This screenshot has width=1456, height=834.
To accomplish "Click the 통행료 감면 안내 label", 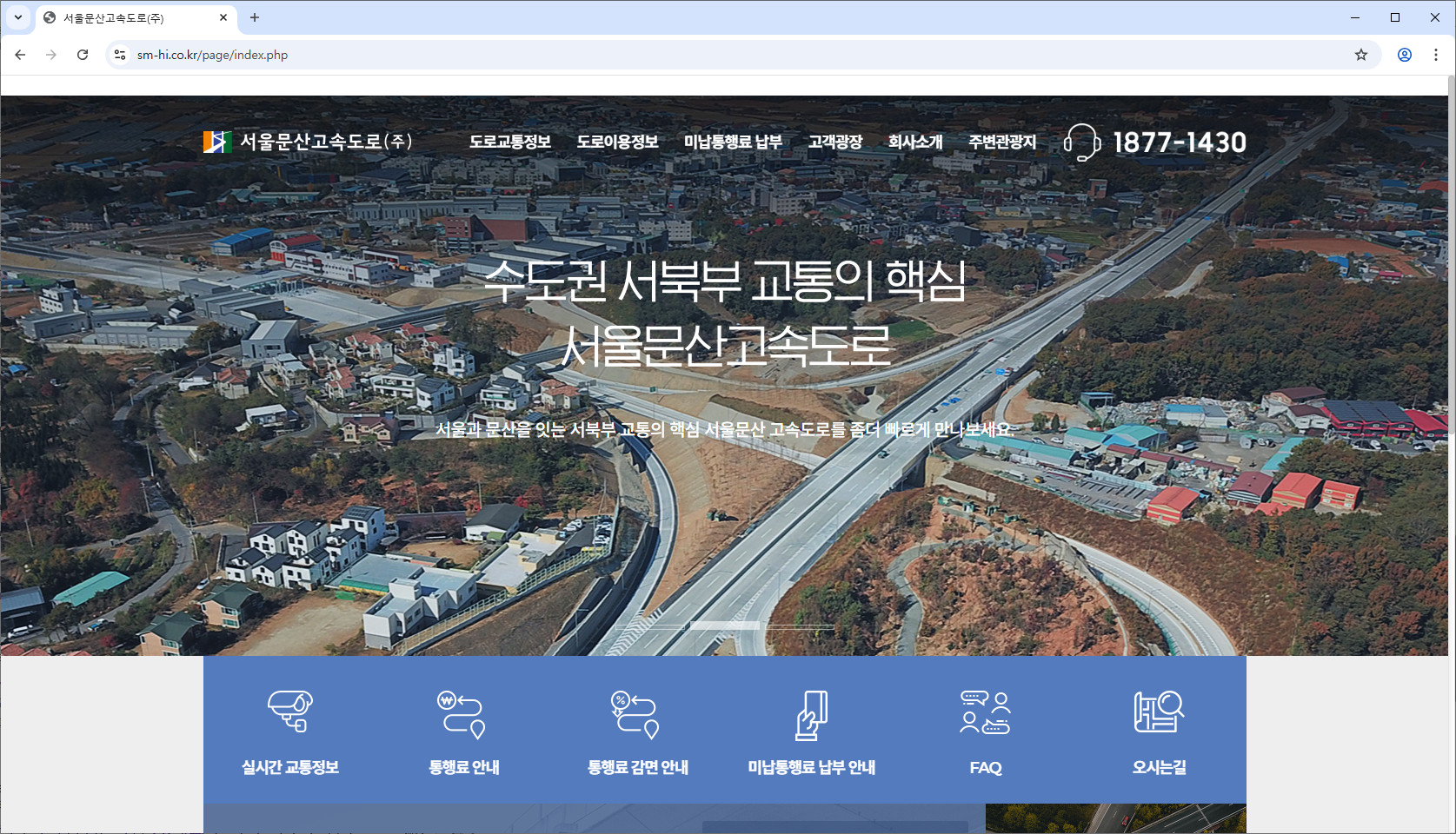I will point(638,767).
